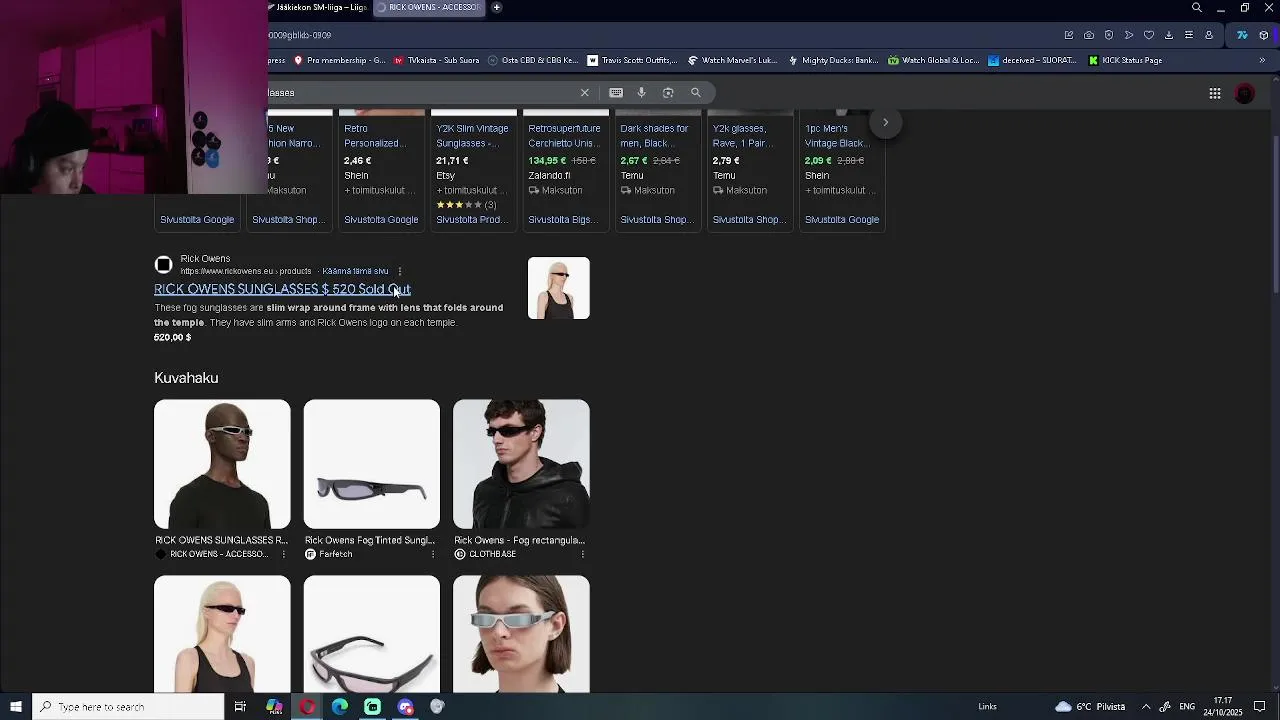
Task: Open the Y2K Slim Vintage Sunglasses Etsy listing
Action: 474,170
